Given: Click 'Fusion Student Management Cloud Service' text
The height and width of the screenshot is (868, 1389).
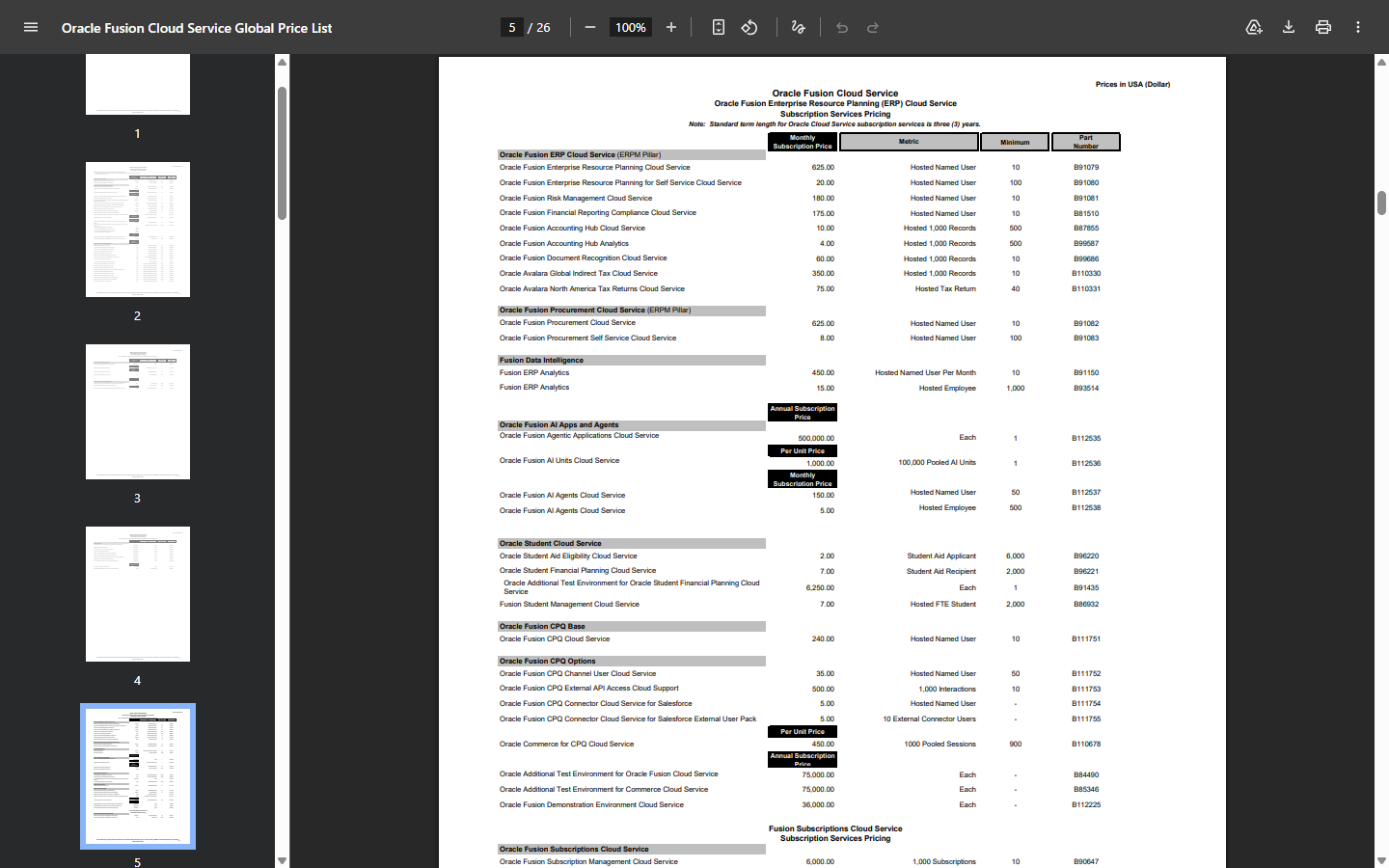Looking at the screenshot, I should 569,605.
